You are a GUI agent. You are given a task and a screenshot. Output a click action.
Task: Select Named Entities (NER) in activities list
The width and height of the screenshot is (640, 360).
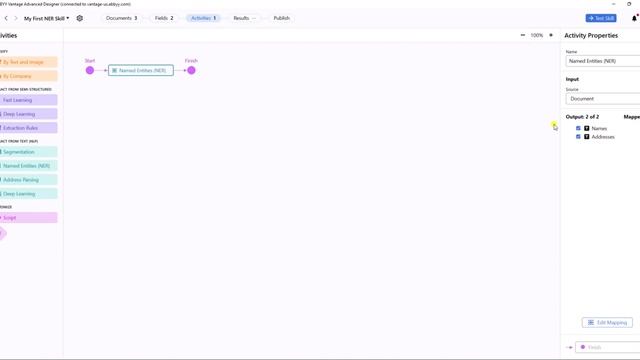click(28, 166)
